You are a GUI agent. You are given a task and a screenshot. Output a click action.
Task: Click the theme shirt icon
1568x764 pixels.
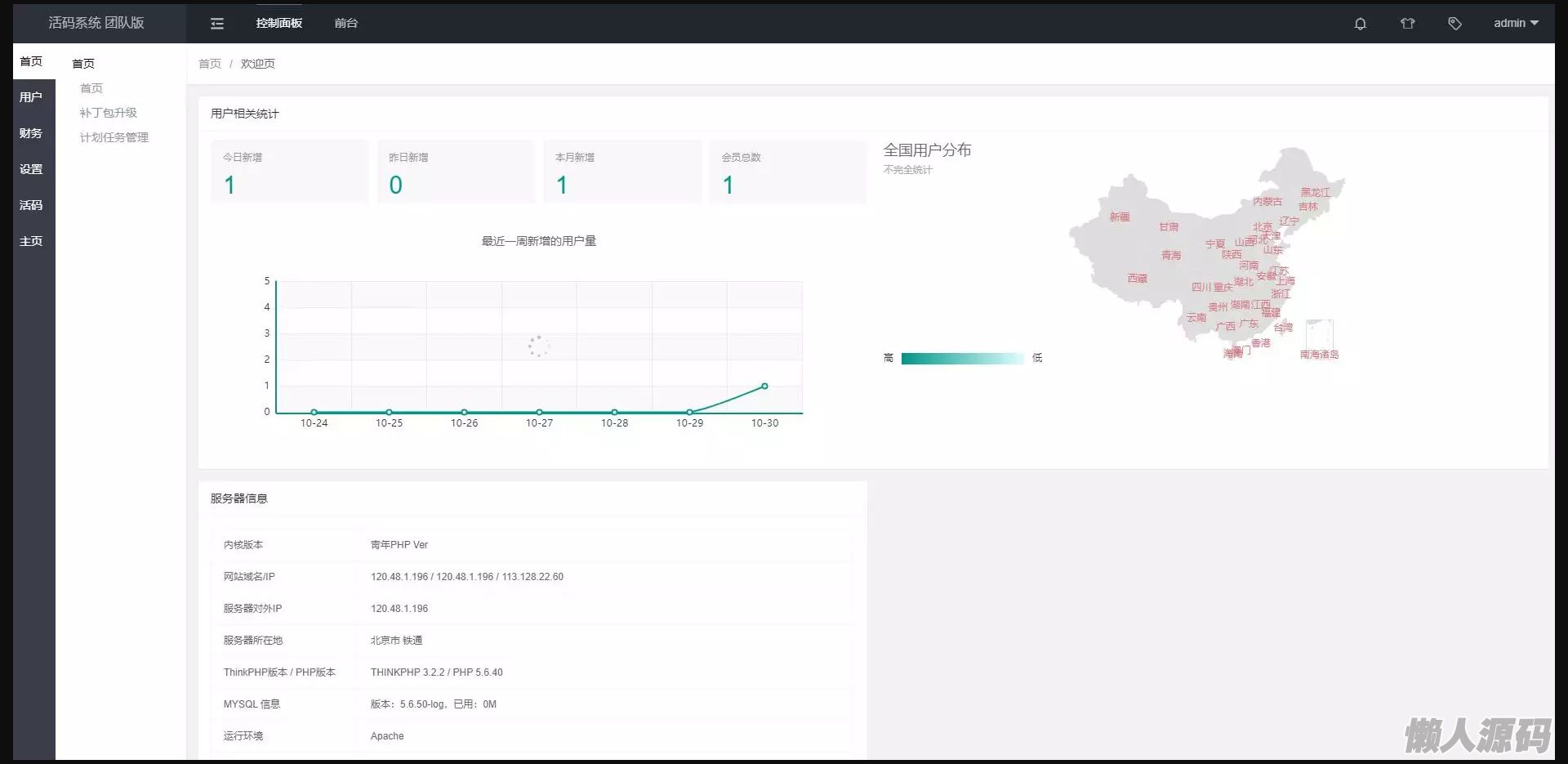1407,24
